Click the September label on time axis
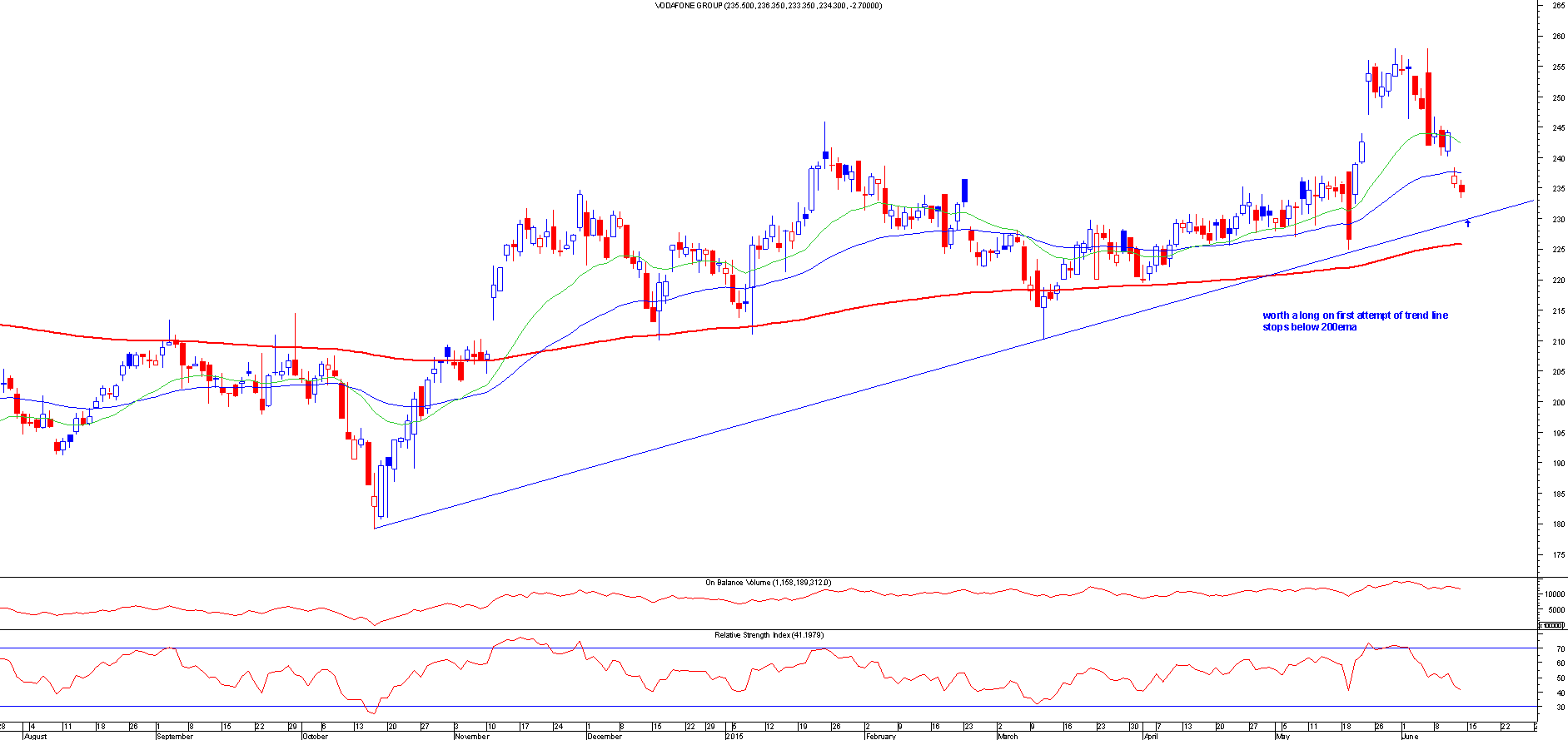 click(174, 736)
